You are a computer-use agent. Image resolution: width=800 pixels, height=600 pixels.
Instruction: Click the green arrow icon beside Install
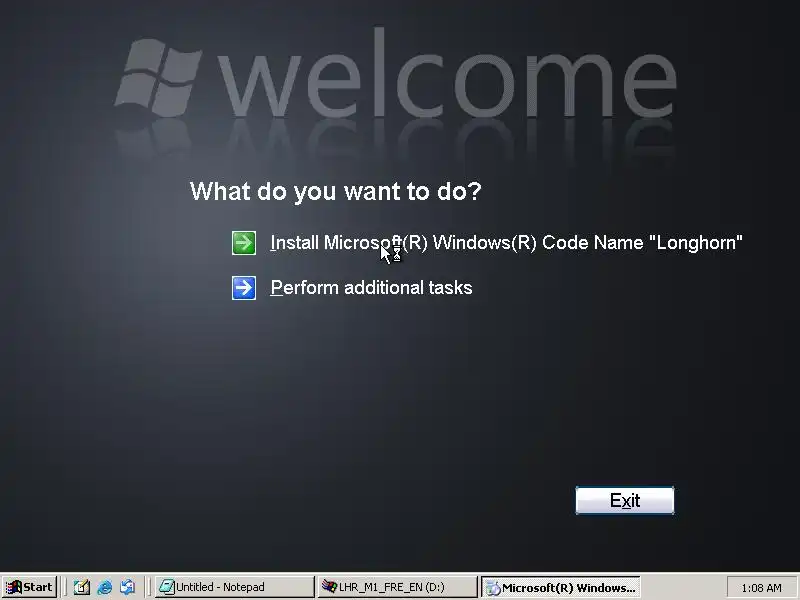tap(244, 243)
